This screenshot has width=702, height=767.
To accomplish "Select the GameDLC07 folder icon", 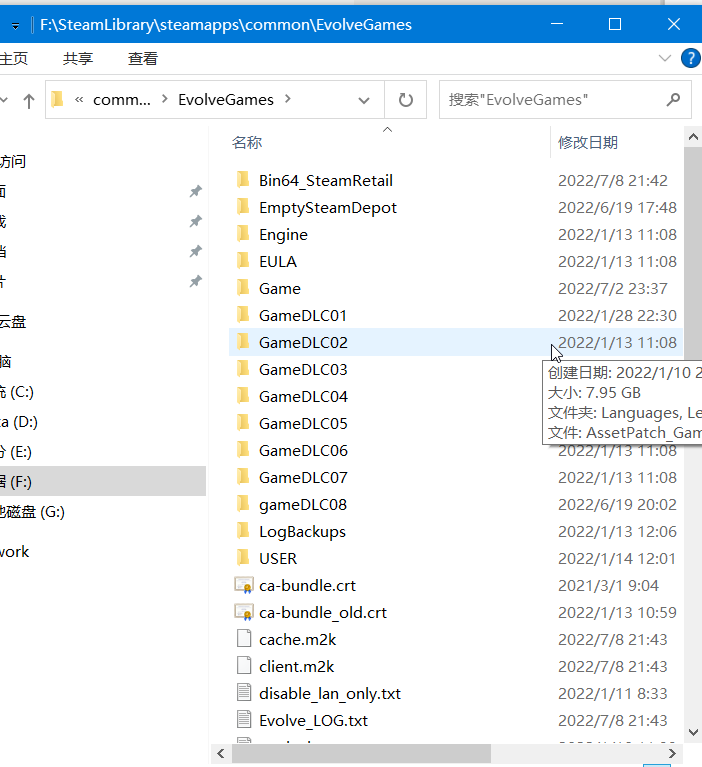I will [x=243, y=476].
